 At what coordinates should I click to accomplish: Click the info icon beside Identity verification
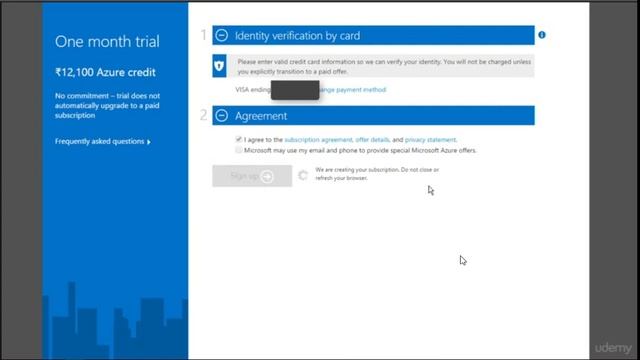(542, 35)
